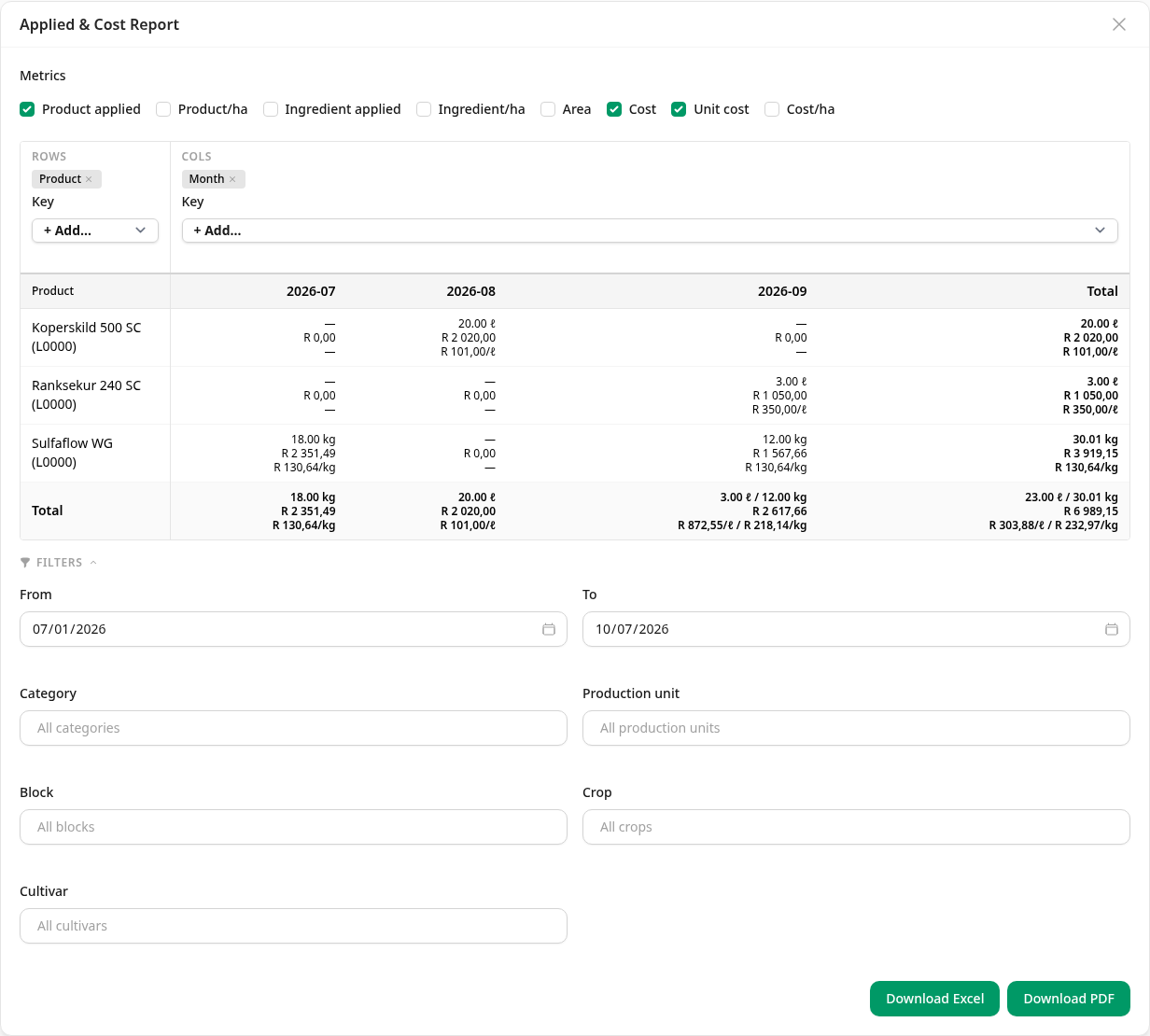Open the All categories selector

pyautogui.click(x=293, y=728)
